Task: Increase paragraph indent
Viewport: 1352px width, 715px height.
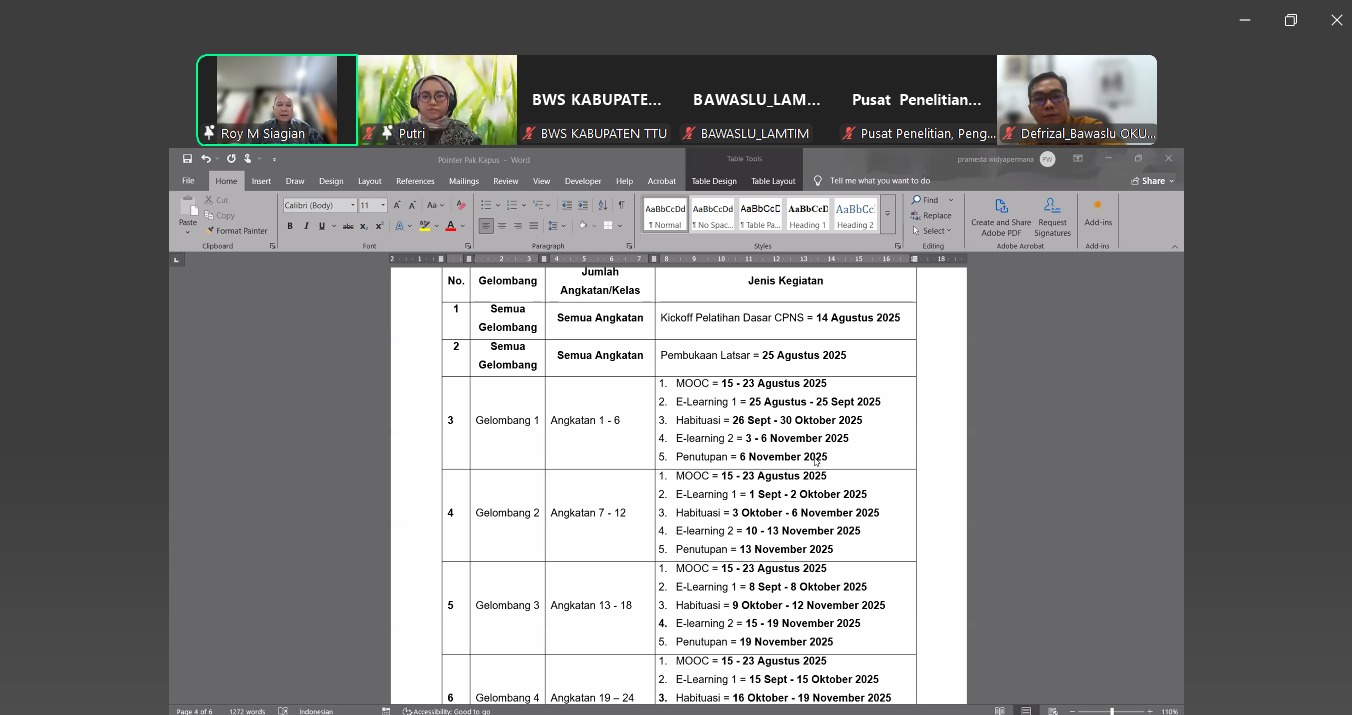Action: pyautogui.click(x=583, y=205)
